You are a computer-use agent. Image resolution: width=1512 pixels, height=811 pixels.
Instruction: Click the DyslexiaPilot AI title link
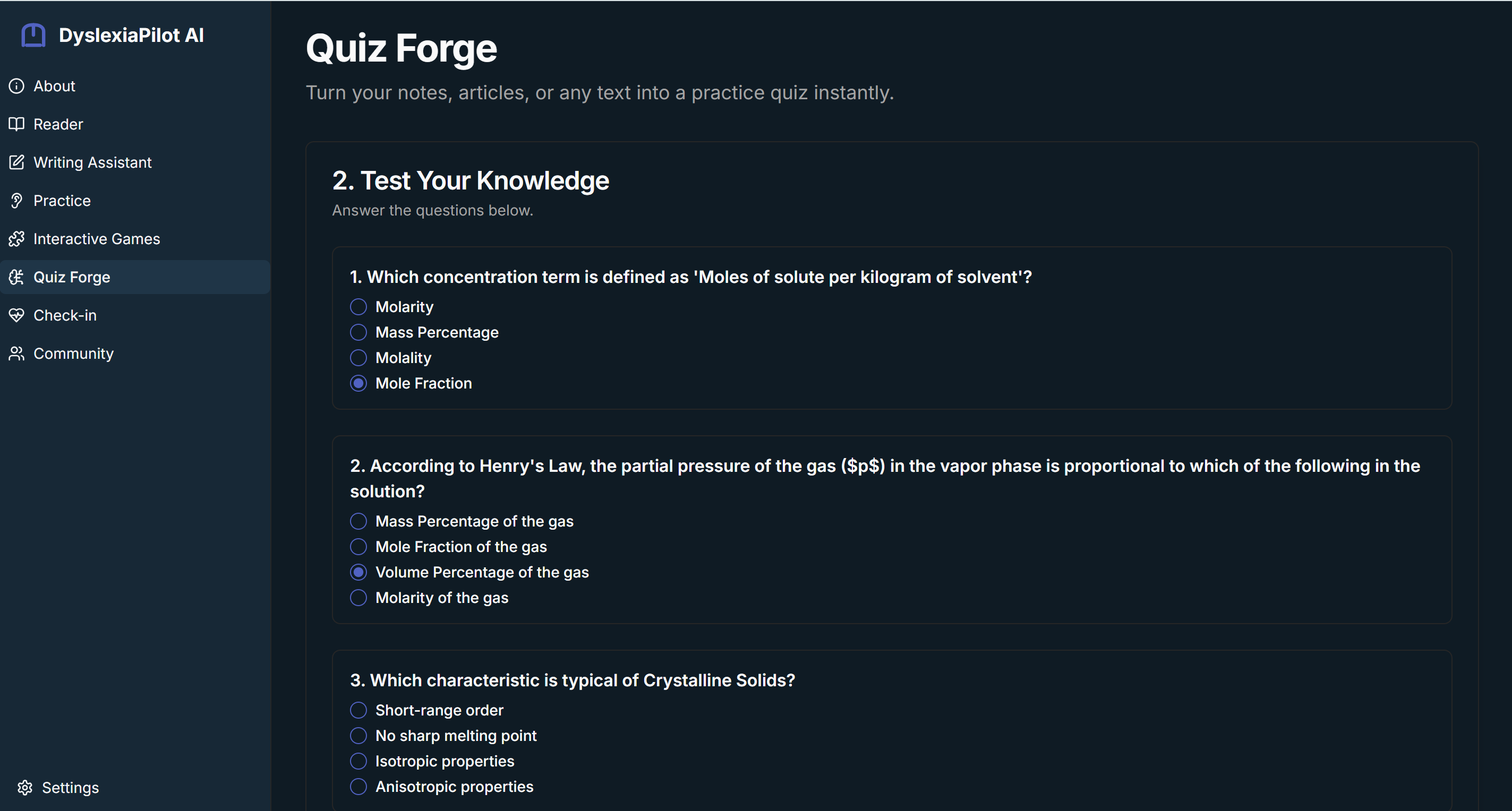[131, 35]
